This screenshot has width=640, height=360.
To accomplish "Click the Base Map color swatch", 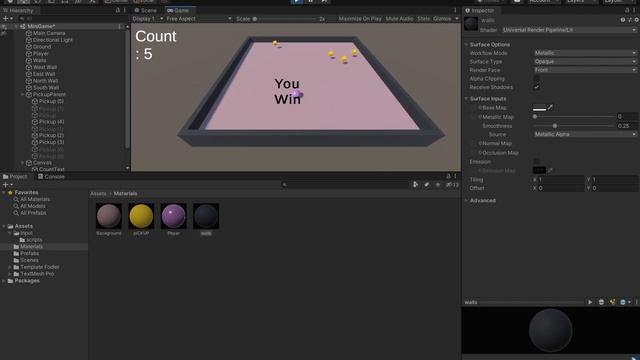I will pos(539,107).
